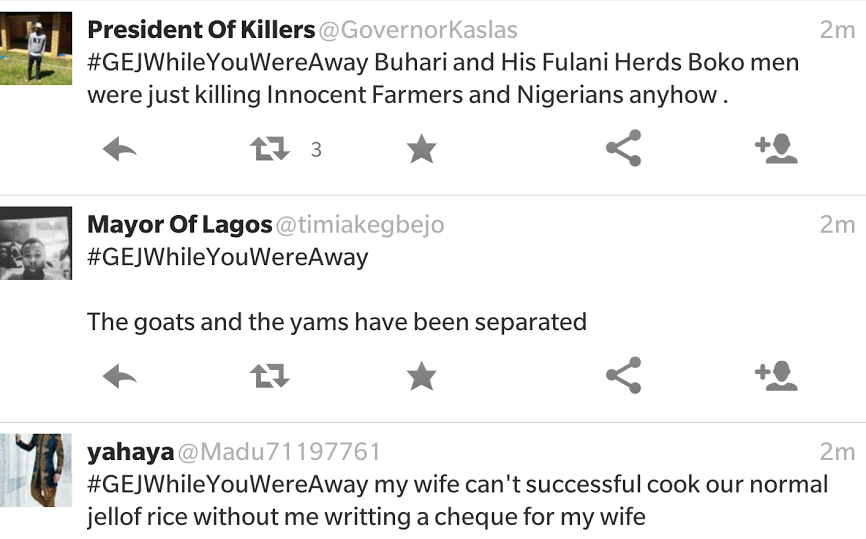Tap yahaya's profile photo
866x539 pixels.
tap(36, 470)
